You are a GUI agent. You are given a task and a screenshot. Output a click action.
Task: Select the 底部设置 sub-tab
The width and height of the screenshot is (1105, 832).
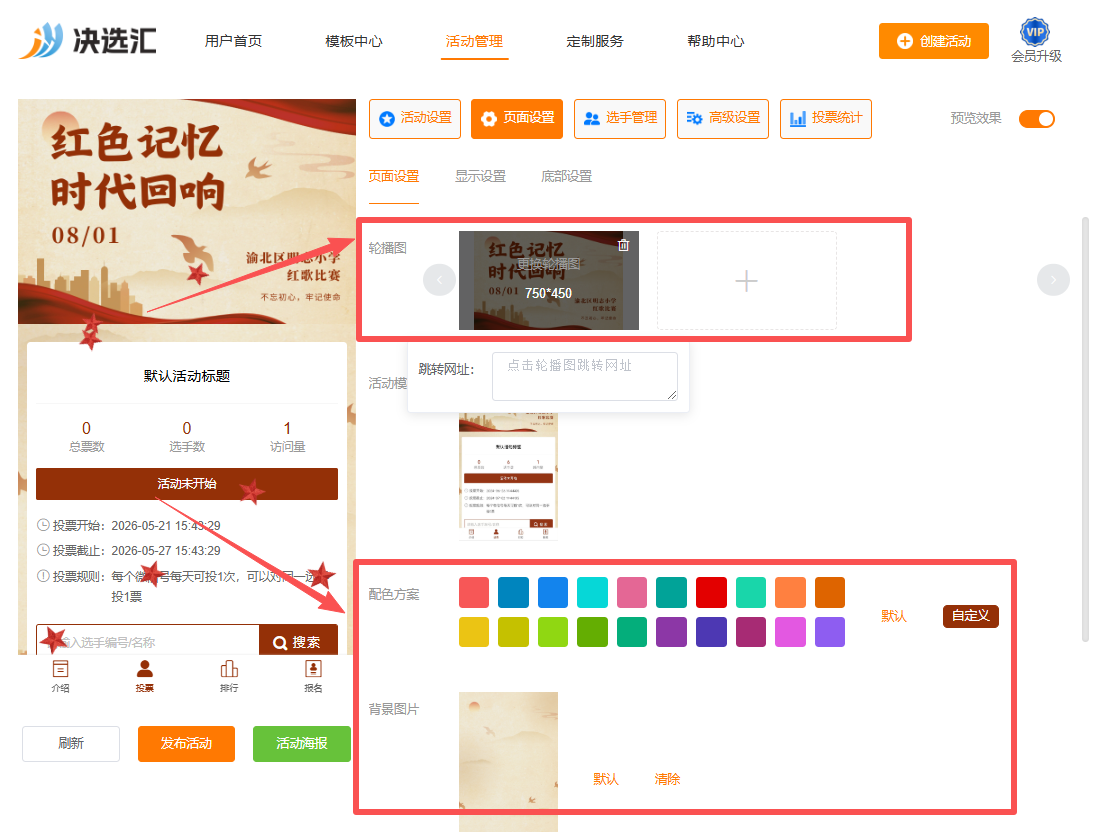coord(566,176)
